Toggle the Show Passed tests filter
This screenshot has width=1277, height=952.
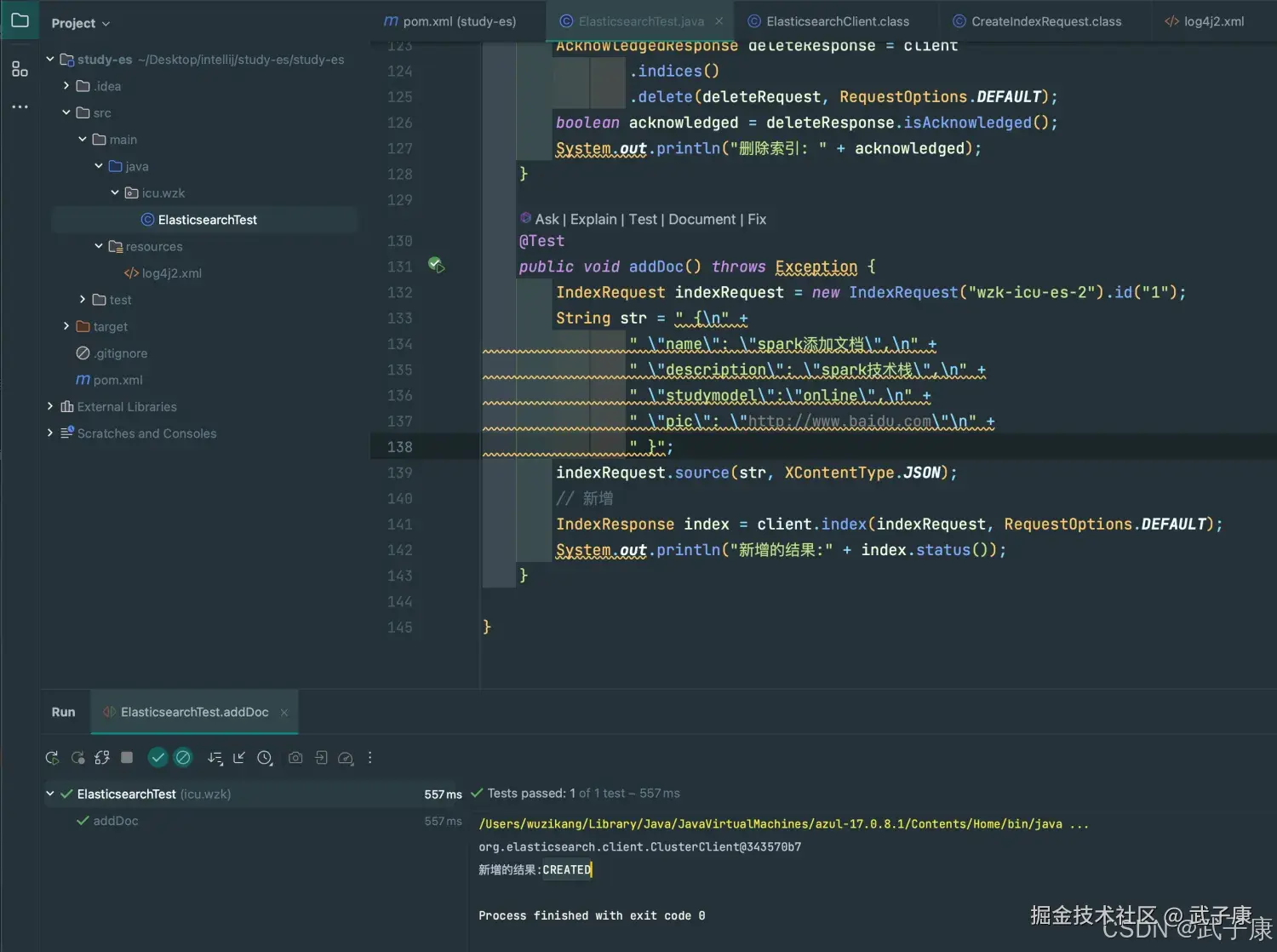[x=157, y=757]
